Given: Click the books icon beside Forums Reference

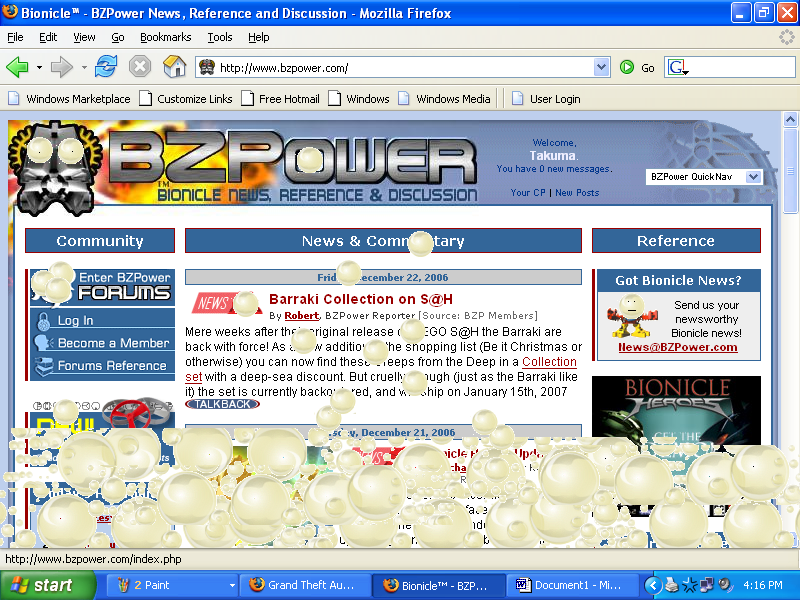Looking at the screenshot, I should pos(44,365).
